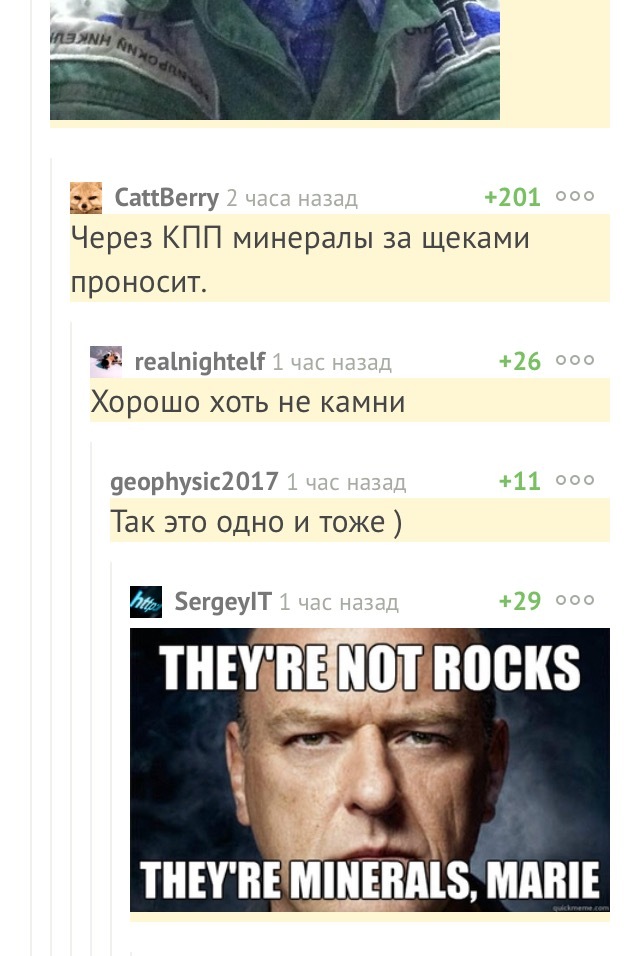
Task: Click the +29 rating on SergeyIT's comment
Action: 519,602
